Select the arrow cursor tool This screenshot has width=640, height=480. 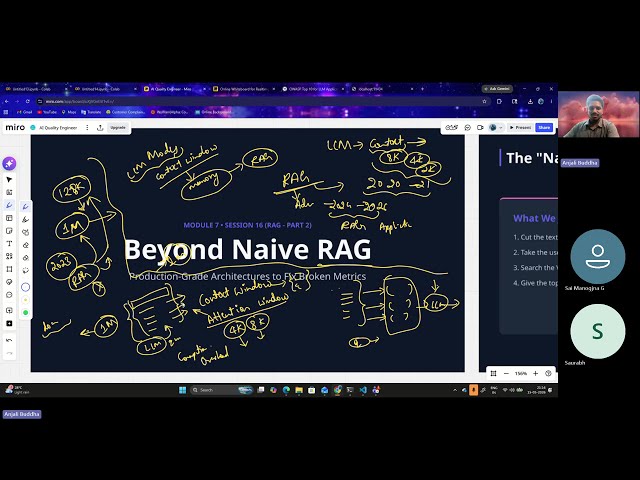pos(9,180)
